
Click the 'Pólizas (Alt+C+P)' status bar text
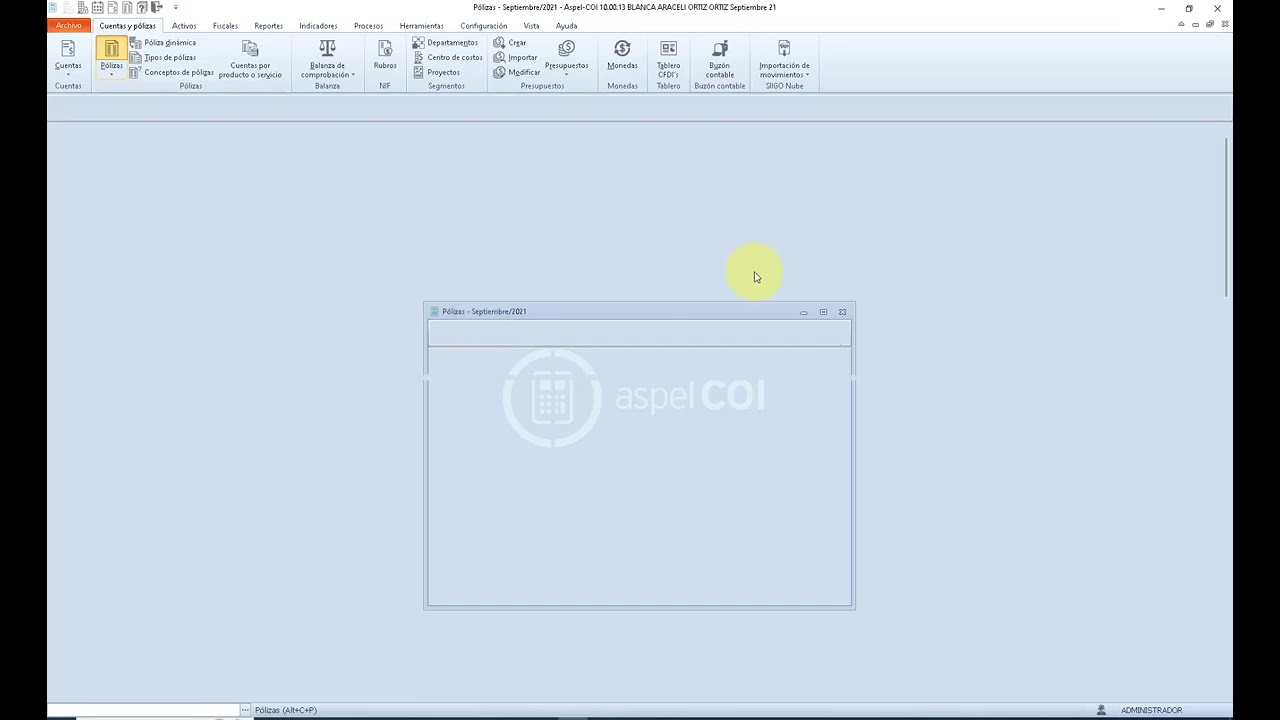coord(286,710)
